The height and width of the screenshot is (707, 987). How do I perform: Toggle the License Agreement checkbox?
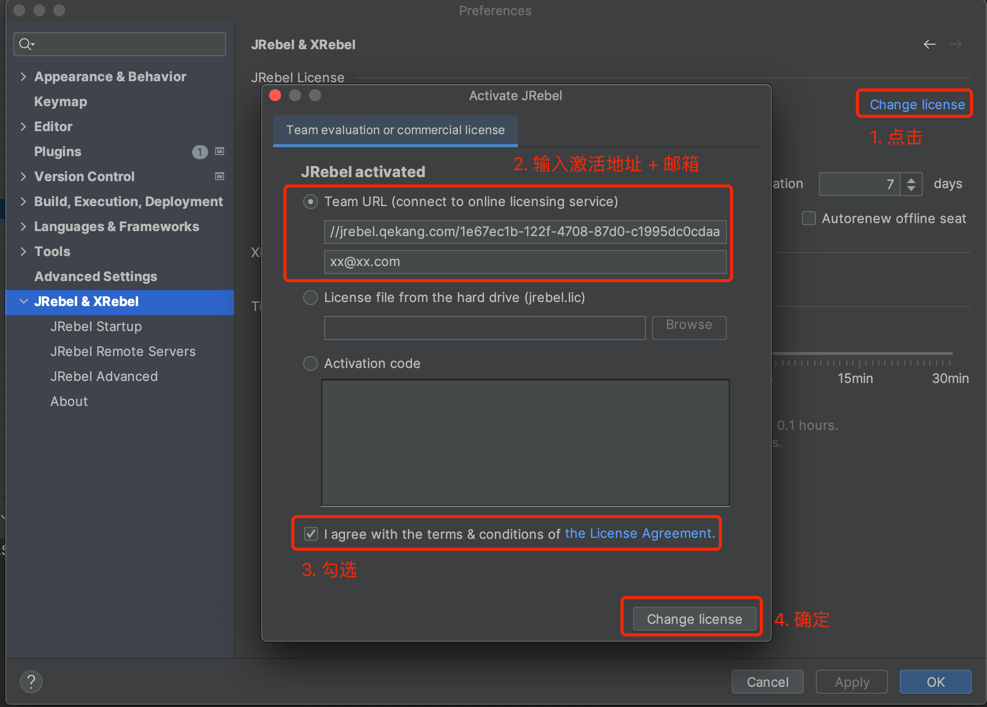coord(311,534)
